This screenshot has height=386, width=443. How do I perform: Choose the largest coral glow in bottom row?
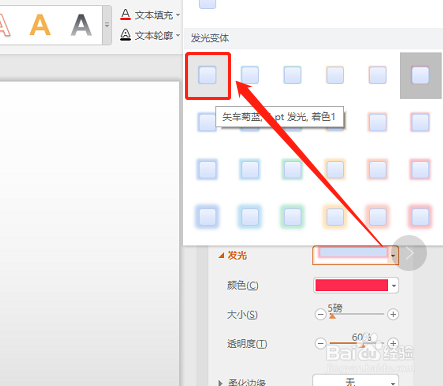378,217
